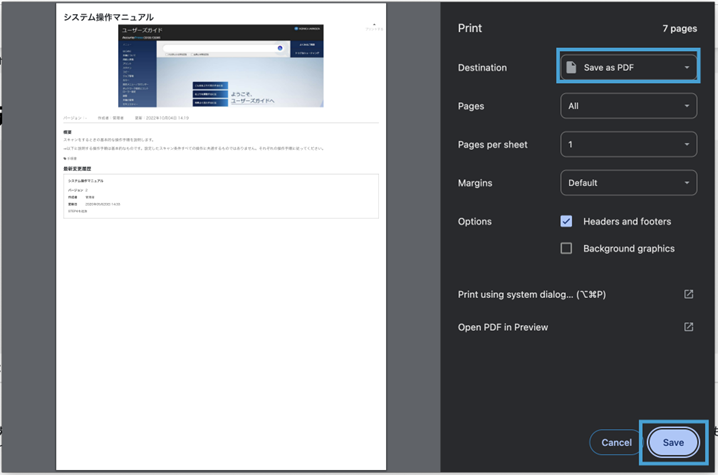This screenshot has width=718, height=475.
Task: Expand the Pages per sheet dropdown
Action: tap(628, 144)
